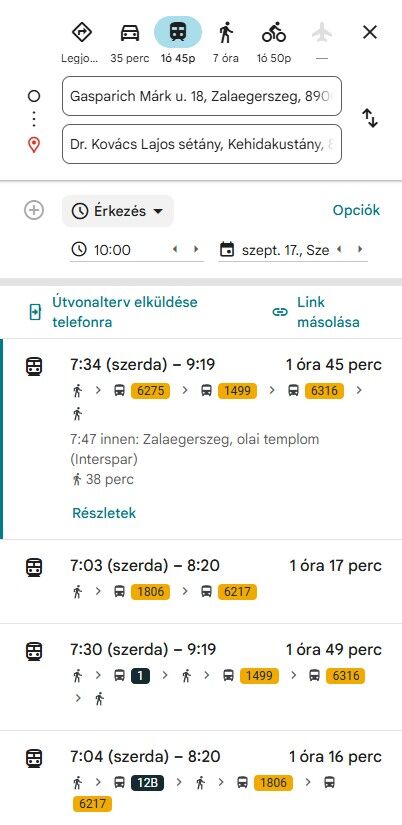Select the 7:03 – 8:20 route option
The width and height of the screenshot is (402, 825).
pos(202,581)
